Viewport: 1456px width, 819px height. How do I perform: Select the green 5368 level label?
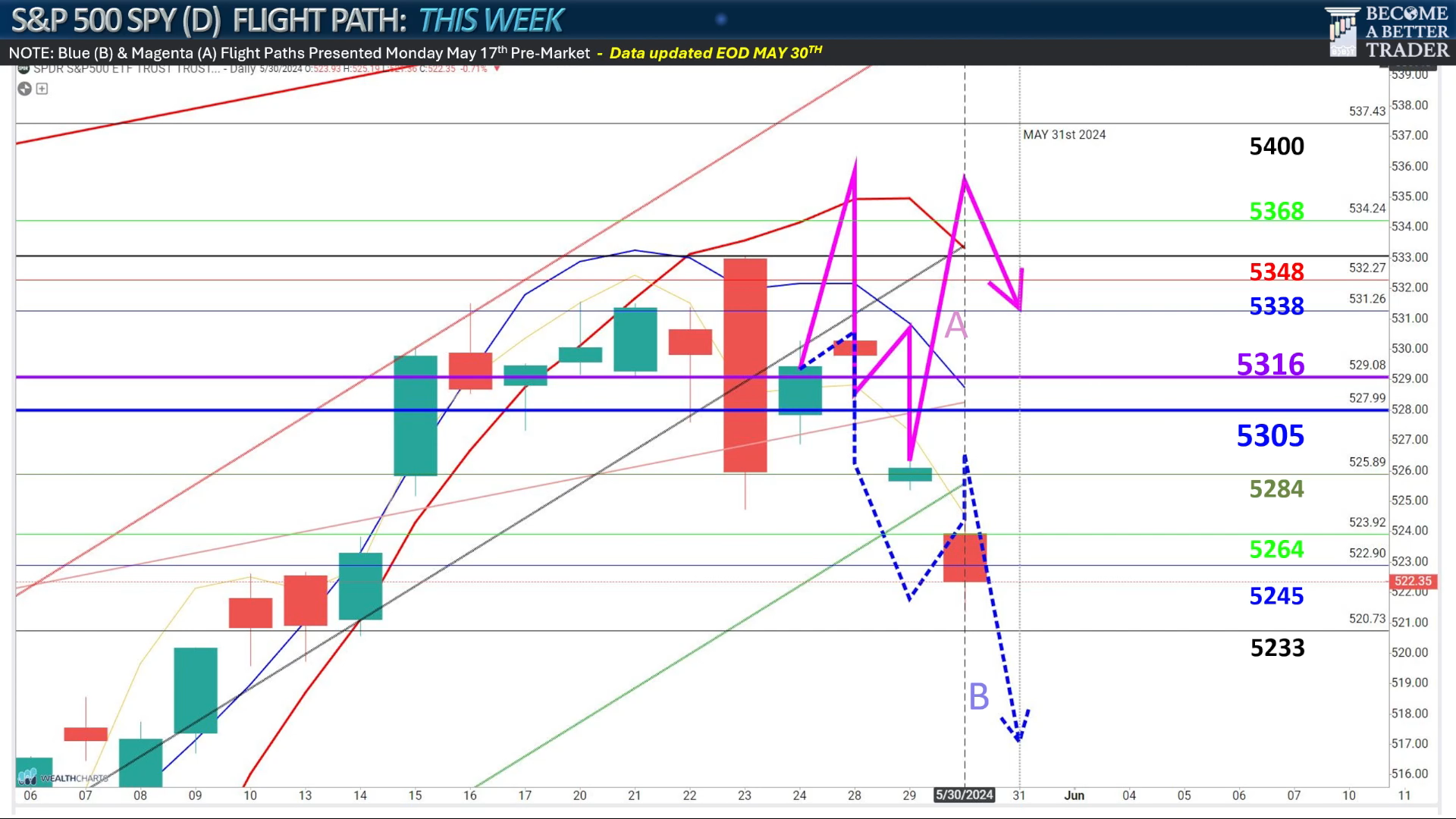click(x=1276, y=211)
